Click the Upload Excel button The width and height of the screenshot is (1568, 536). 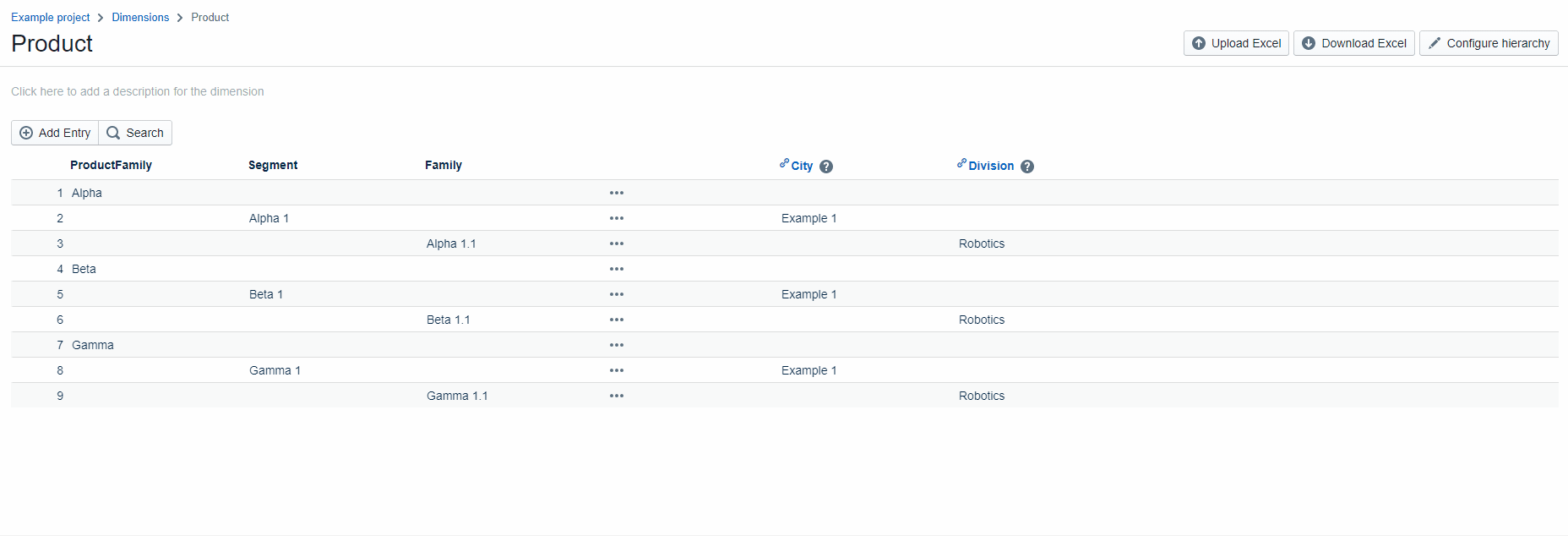coord(1236,43)
